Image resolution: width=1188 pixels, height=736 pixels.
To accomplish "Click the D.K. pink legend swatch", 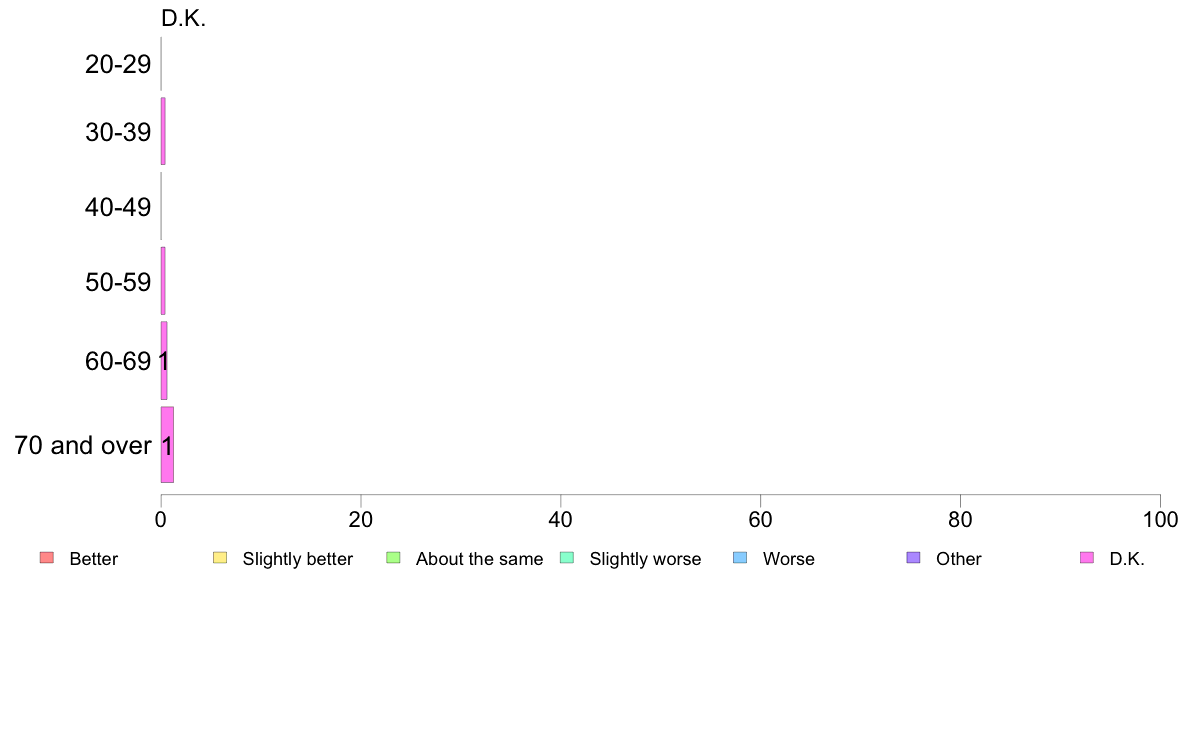I will (1087, 558).
